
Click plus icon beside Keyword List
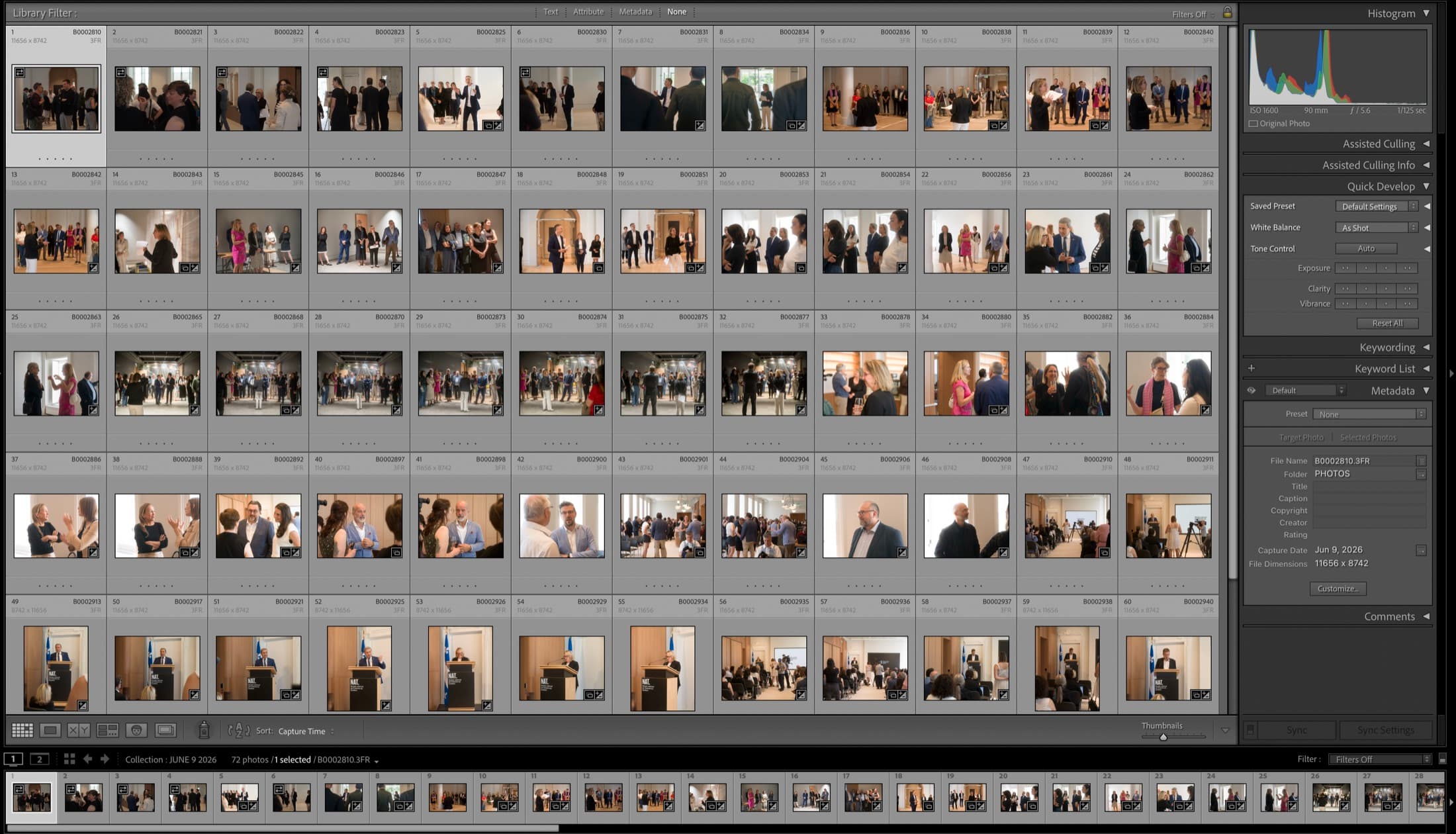(x=1251, y=368)
